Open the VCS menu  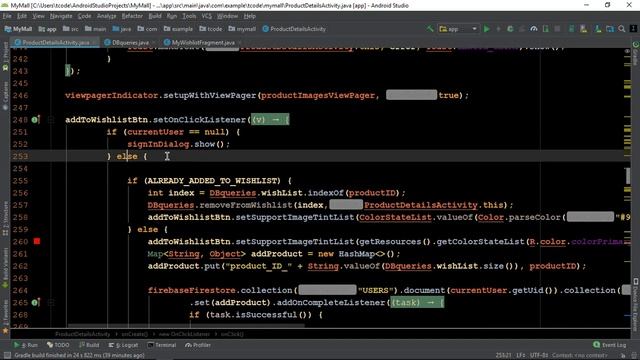point(207,16)
